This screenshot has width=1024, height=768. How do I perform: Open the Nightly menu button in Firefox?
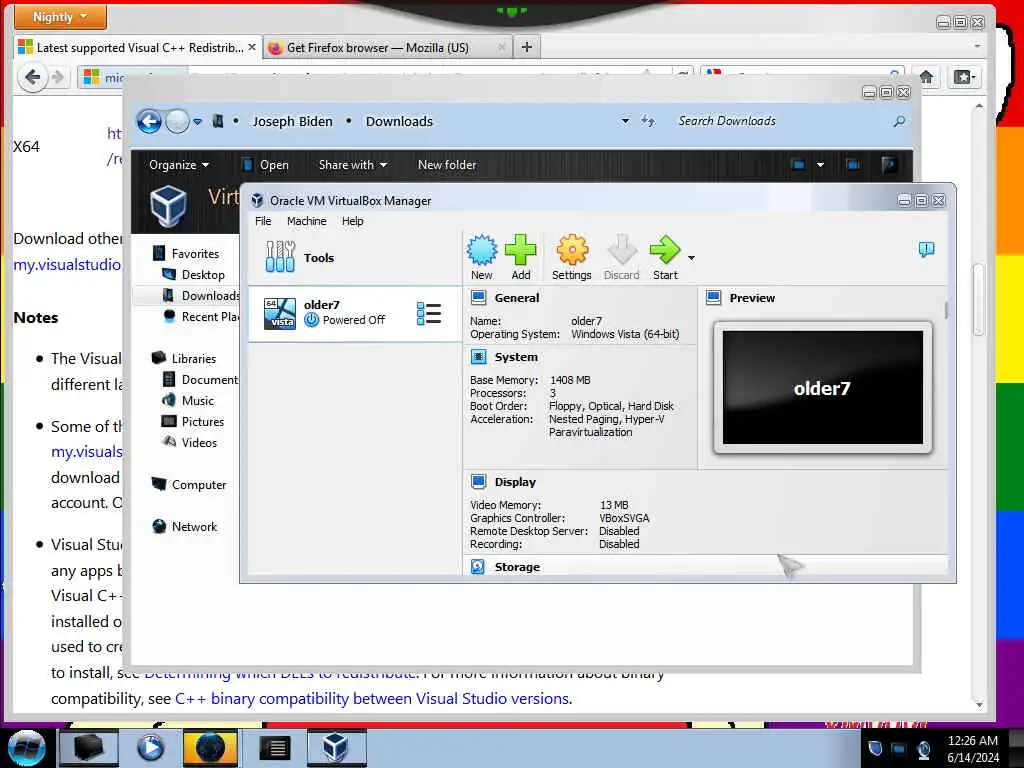[x=60, y=17]
